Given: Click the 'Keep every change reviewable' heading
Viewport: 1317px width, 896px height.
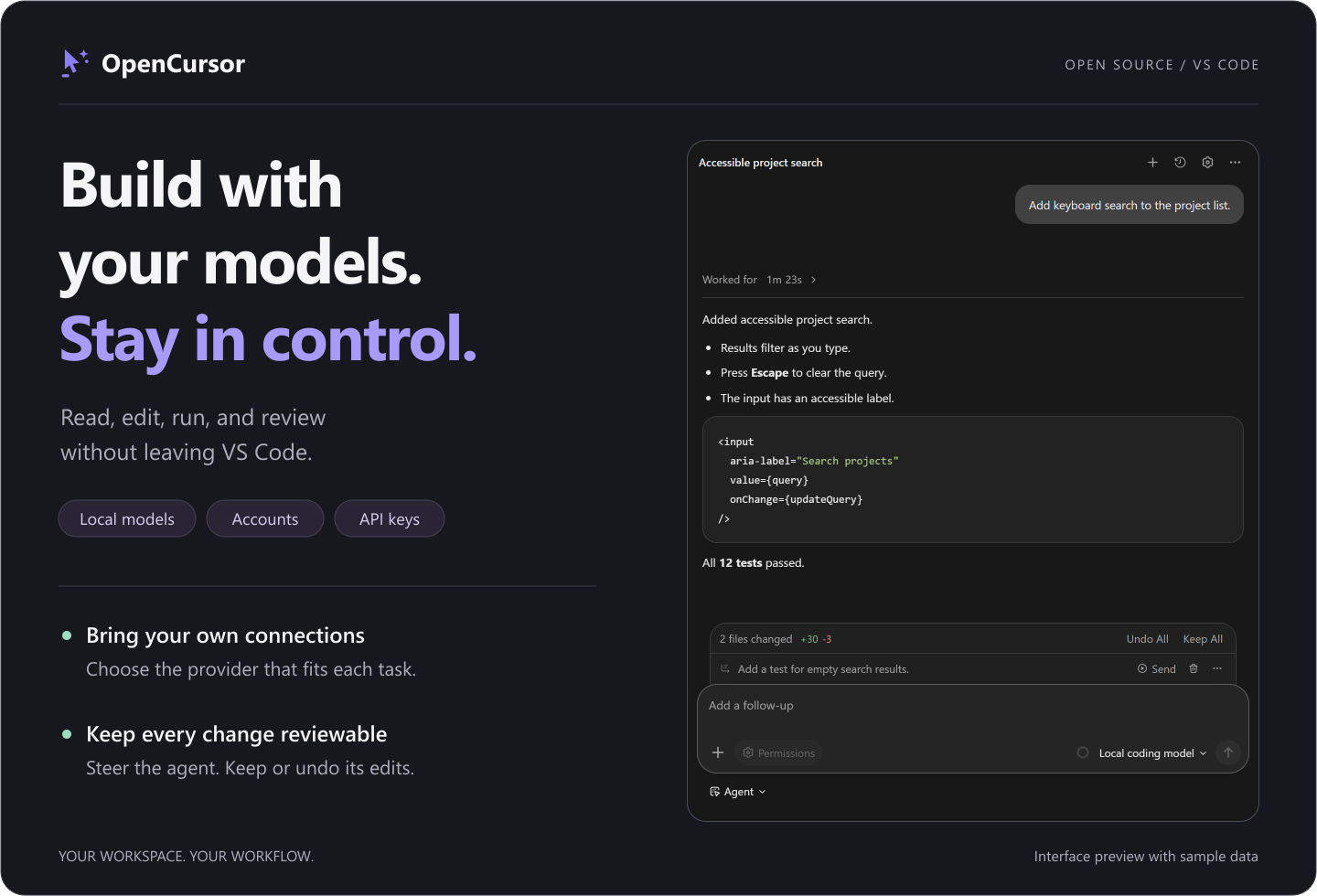Looking at the screenshot, I should click(236, 734).
